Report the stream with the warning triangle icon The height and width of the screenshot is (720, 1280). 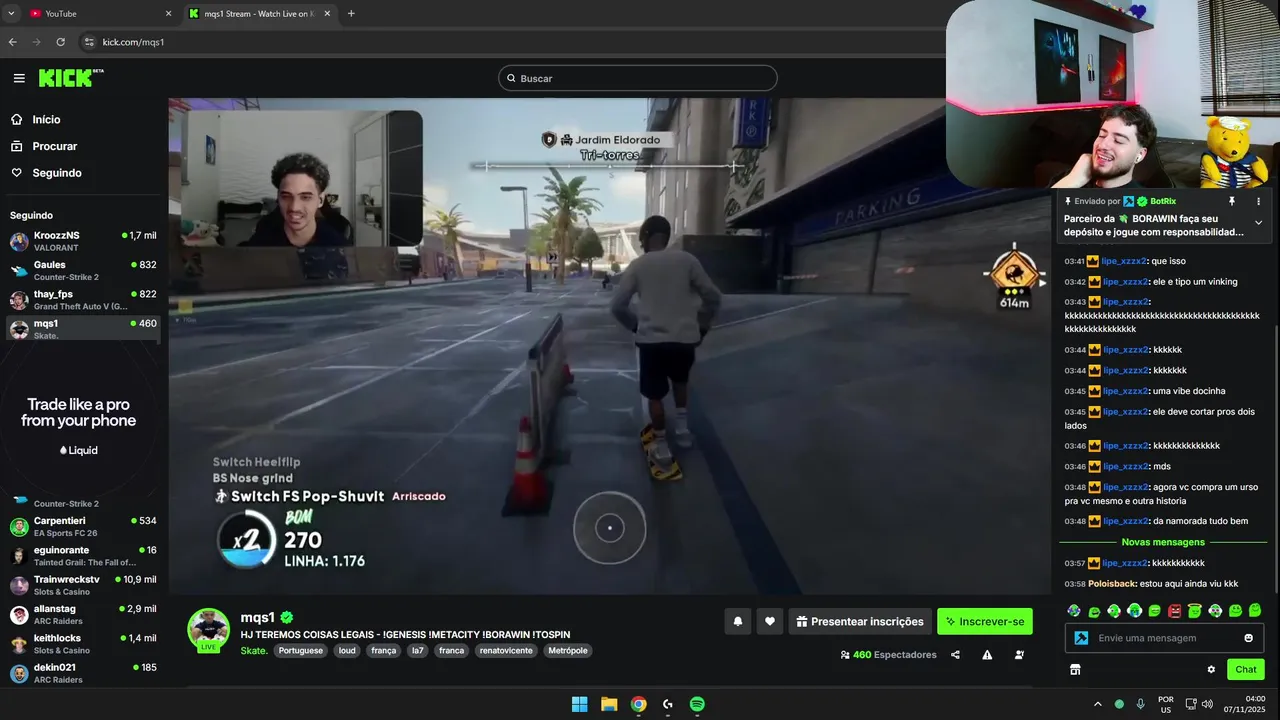pos(987,655)
